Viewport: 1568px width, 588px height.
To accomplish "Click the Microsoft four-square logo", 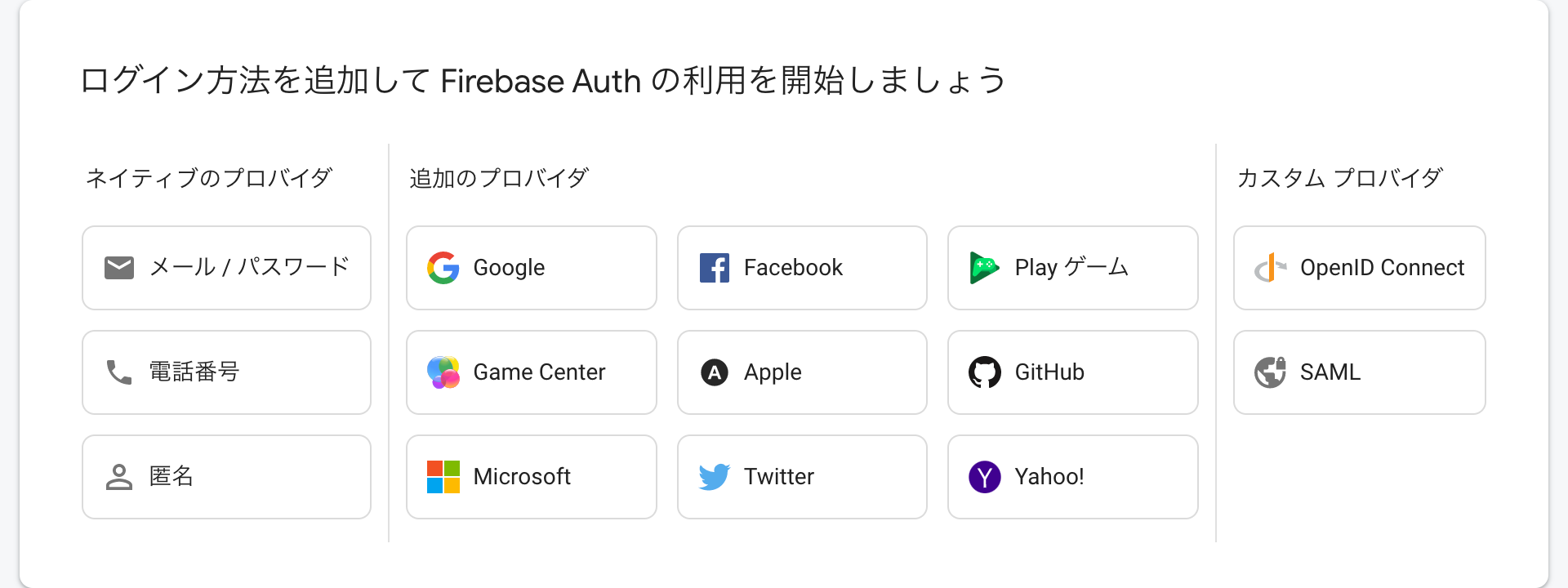I will (443, 477).
